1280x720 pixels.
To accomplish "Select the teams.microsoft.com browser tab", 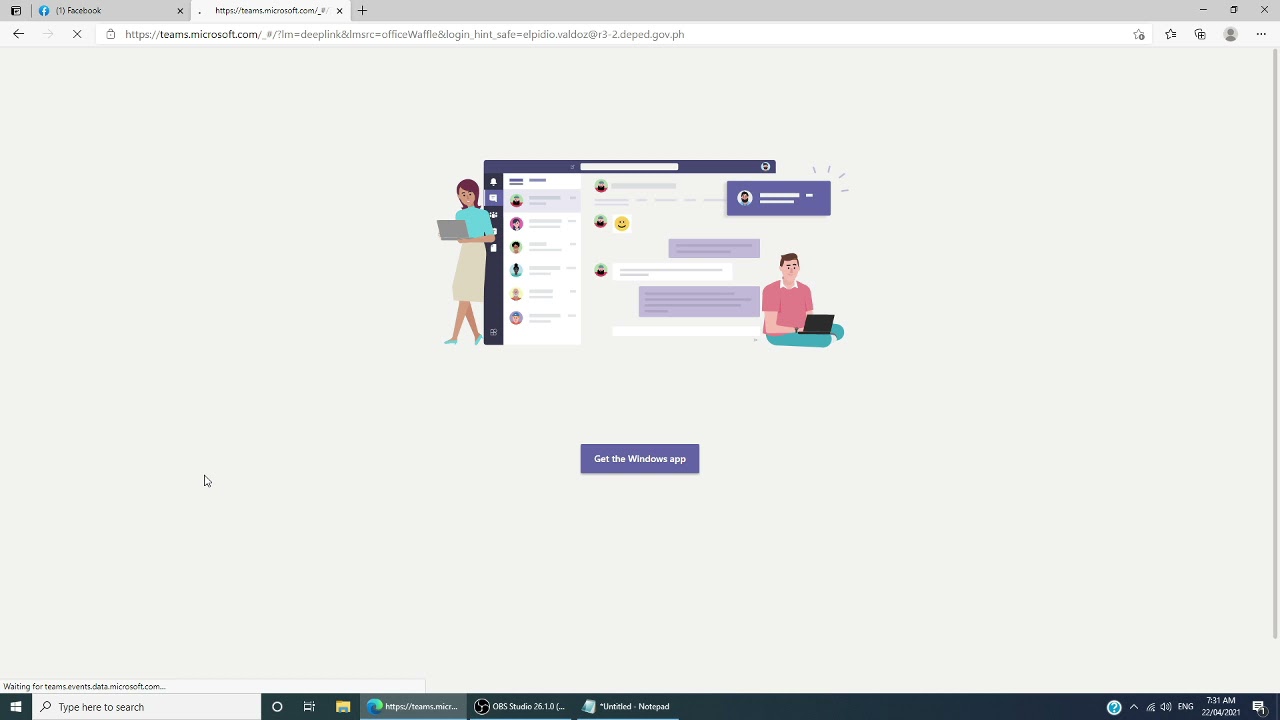I will click(270, 10).
